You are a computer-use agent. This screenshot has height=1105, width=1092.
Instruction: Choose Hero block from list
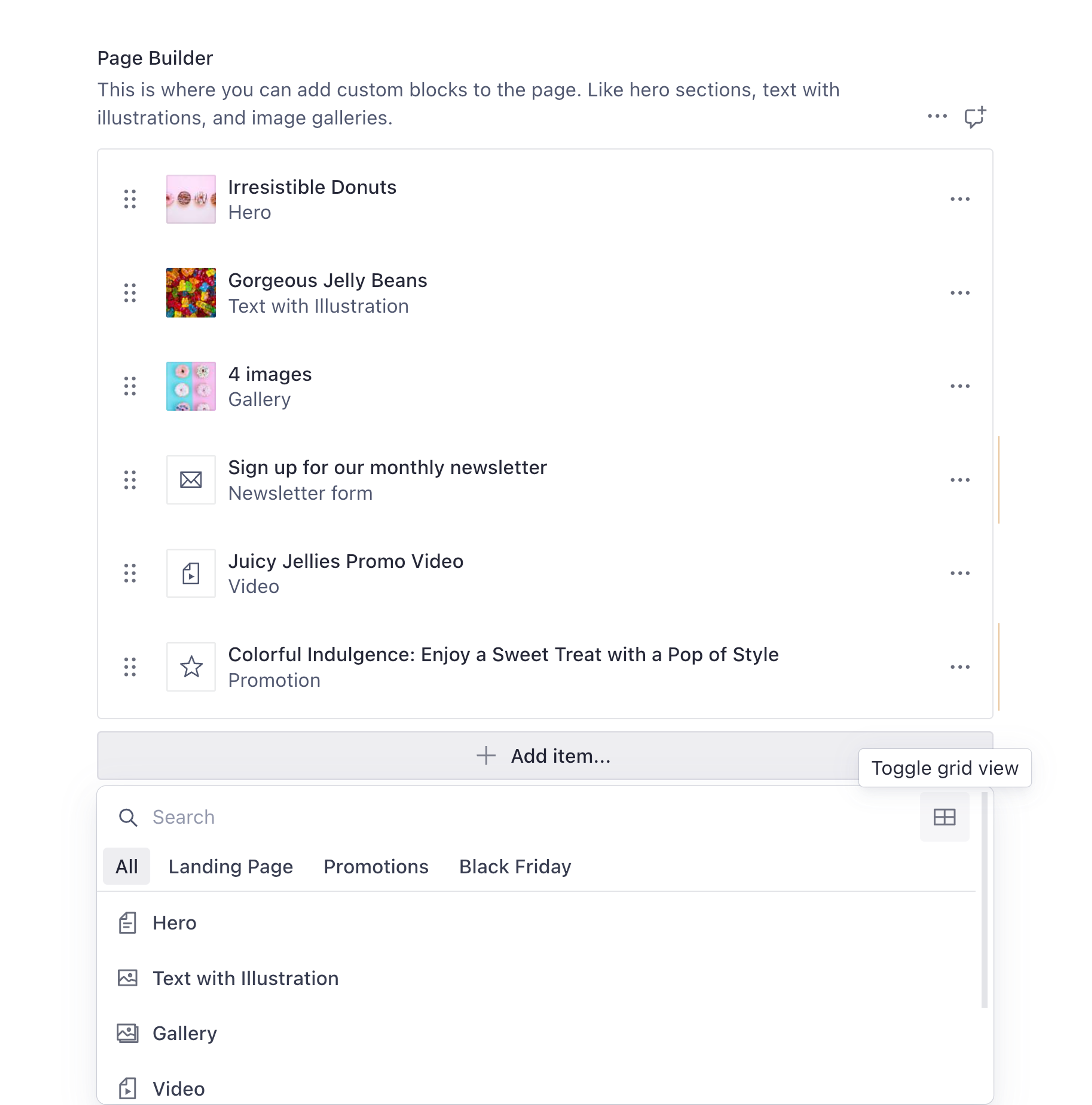[175, 922]
